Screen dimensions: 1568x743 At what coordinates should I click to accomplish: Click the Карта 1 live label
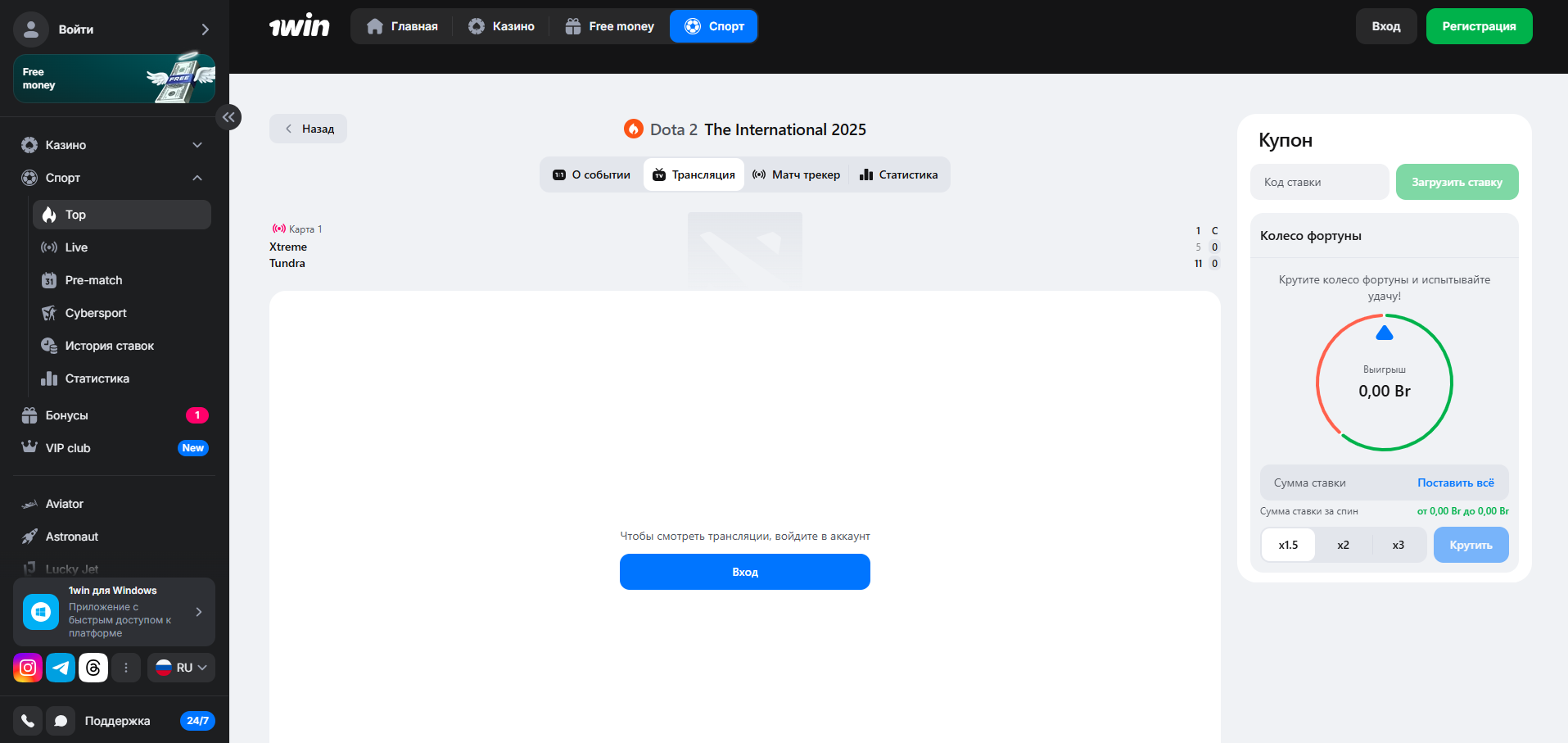297,229
